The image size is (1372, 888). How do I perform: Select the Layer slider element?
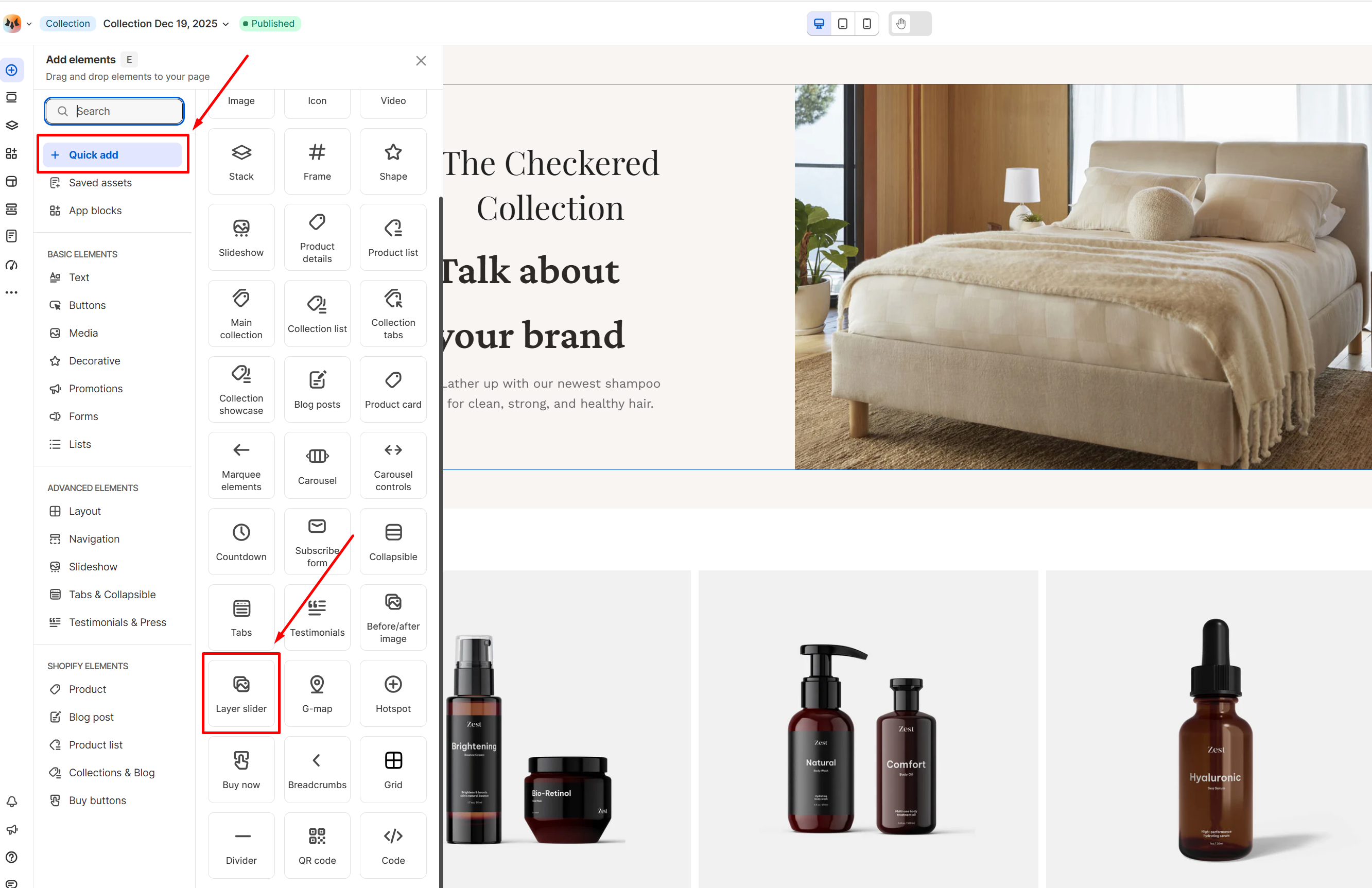(x=241, y=693)
